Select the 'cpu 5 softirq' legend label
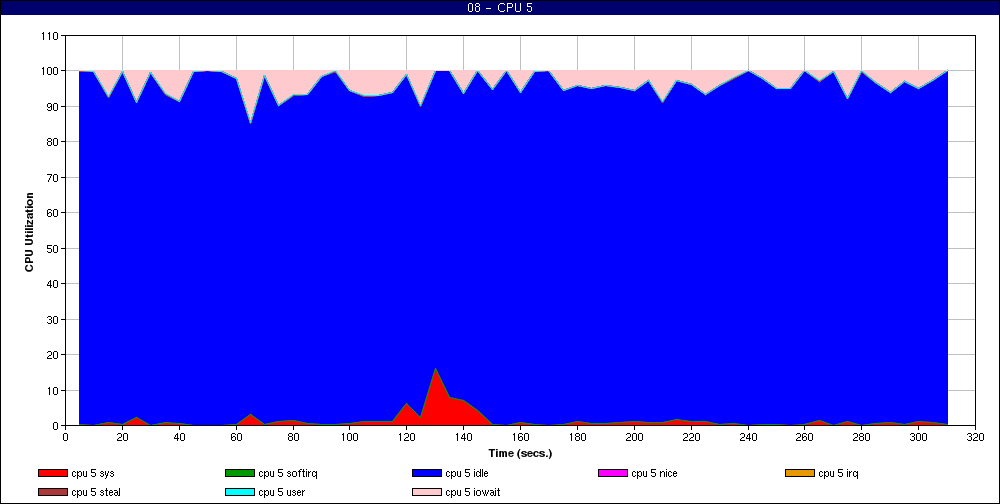1000x504 pixels. coord(288,473)
